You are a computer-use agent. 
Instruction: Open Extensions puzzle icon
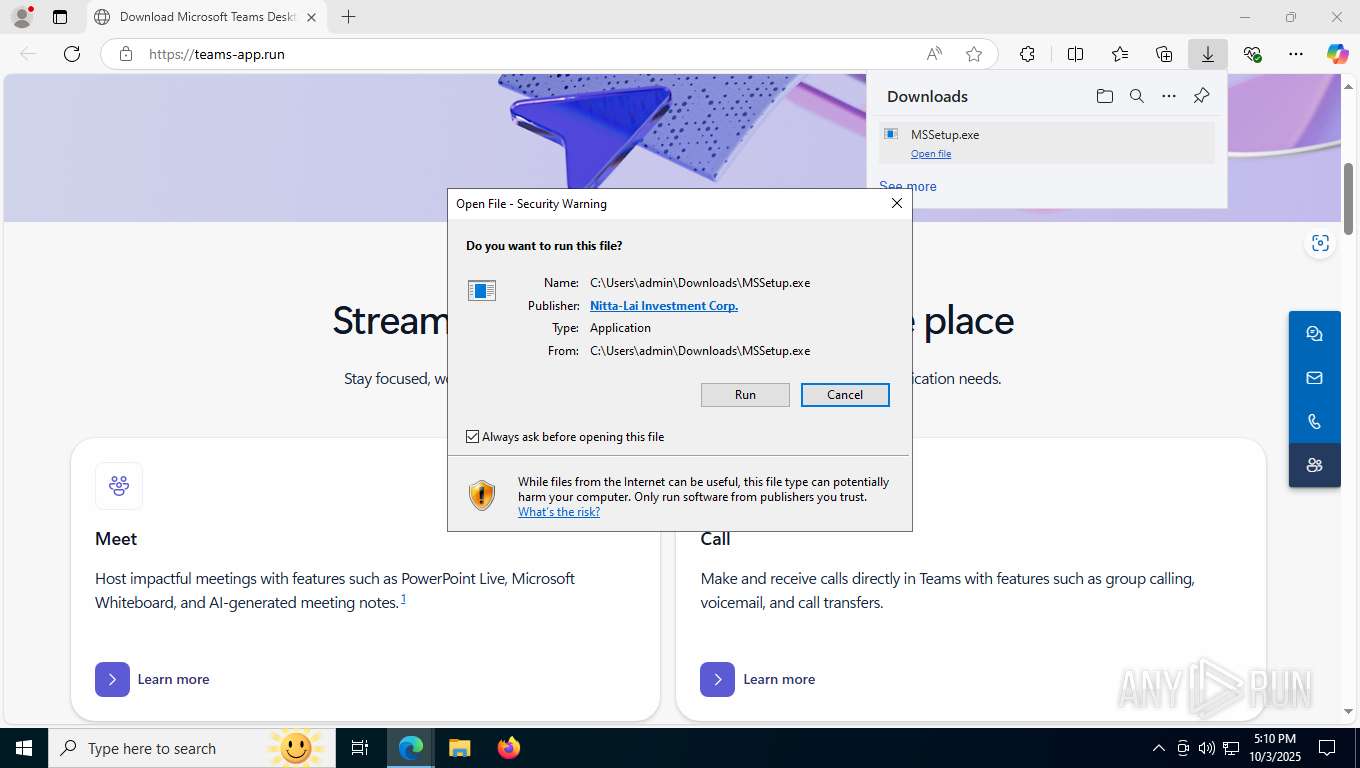pyautogui.click(x=1027, y=54)
